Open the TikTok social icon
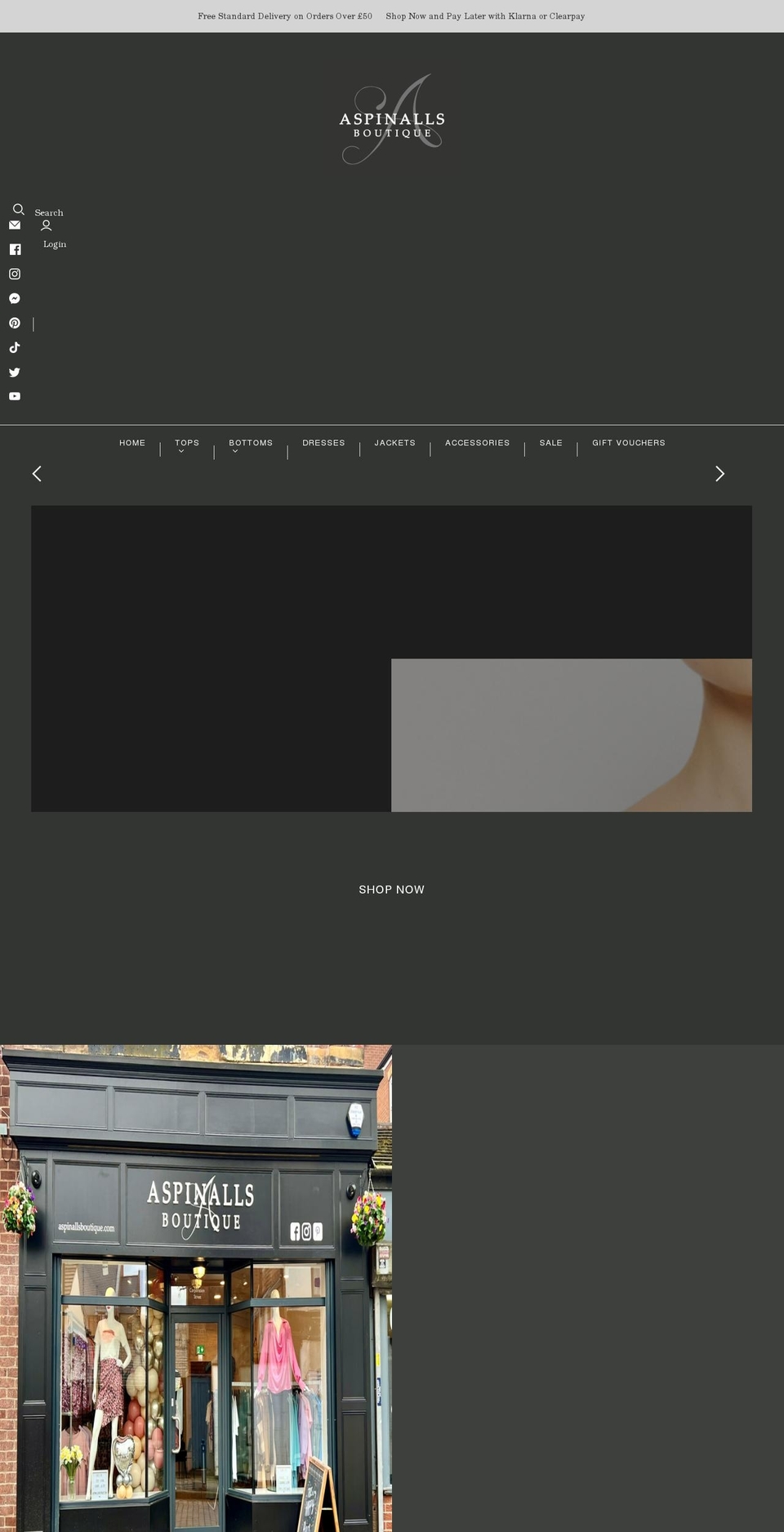 [15, 347]
